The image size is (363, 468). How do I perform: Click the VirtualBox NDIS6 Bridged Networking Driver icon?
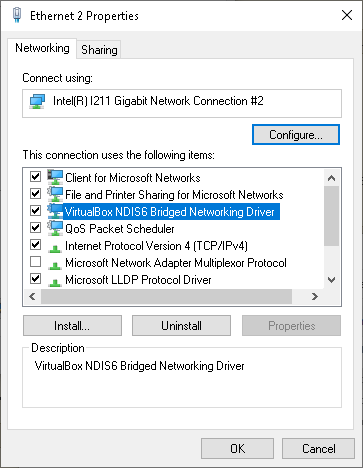55,211
